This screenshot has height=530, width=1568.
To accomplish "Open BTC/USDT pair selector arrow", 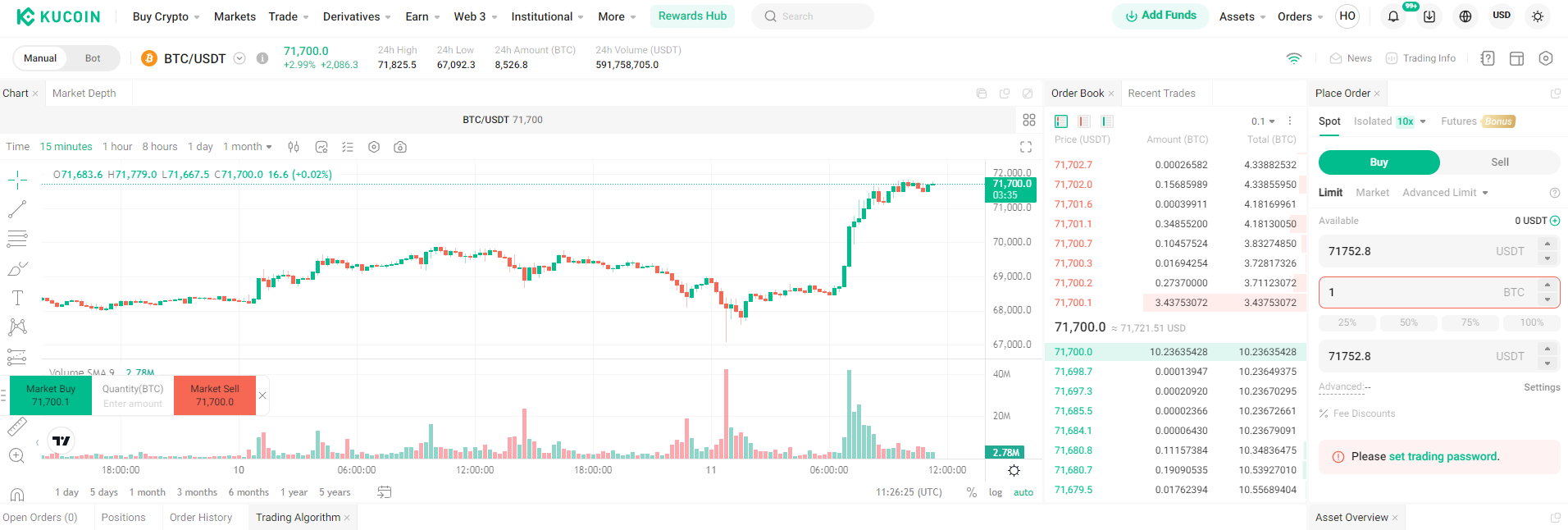I will pyautogui.click(x=239, y=58).
